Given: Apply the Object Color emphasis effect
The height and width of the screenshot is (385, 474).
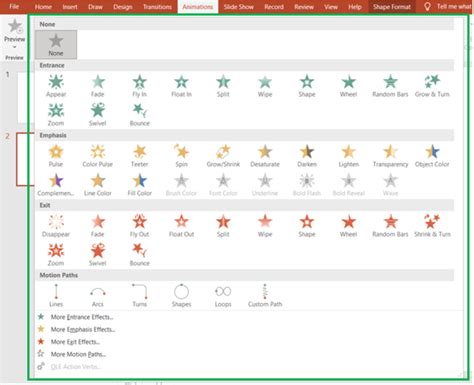Looking at the screenshot, I should tap(432, 156).
